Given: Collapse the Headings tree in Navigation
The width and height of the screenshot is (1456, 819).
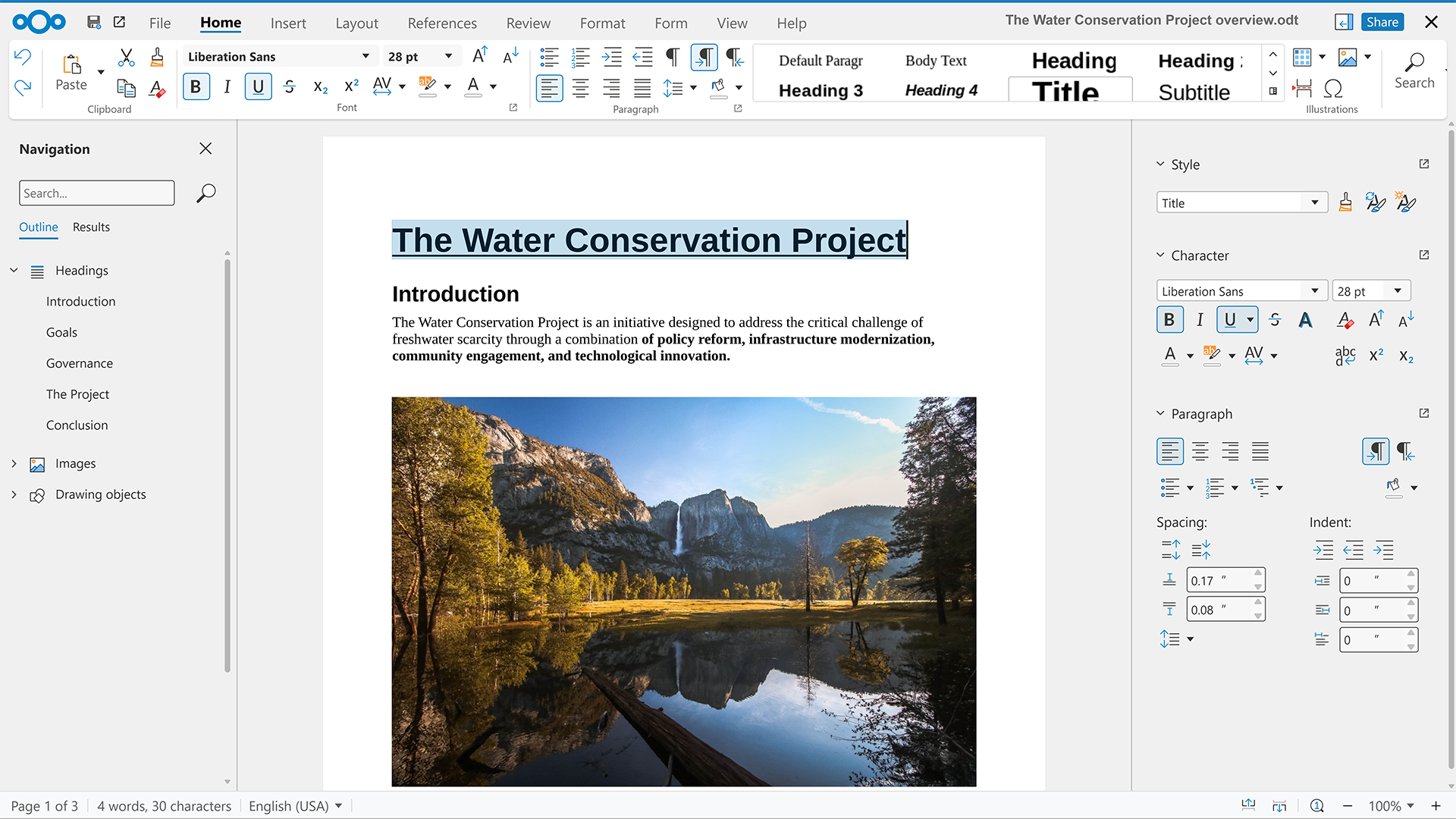Looking at the screenshot, I should [x=14, y=270].
